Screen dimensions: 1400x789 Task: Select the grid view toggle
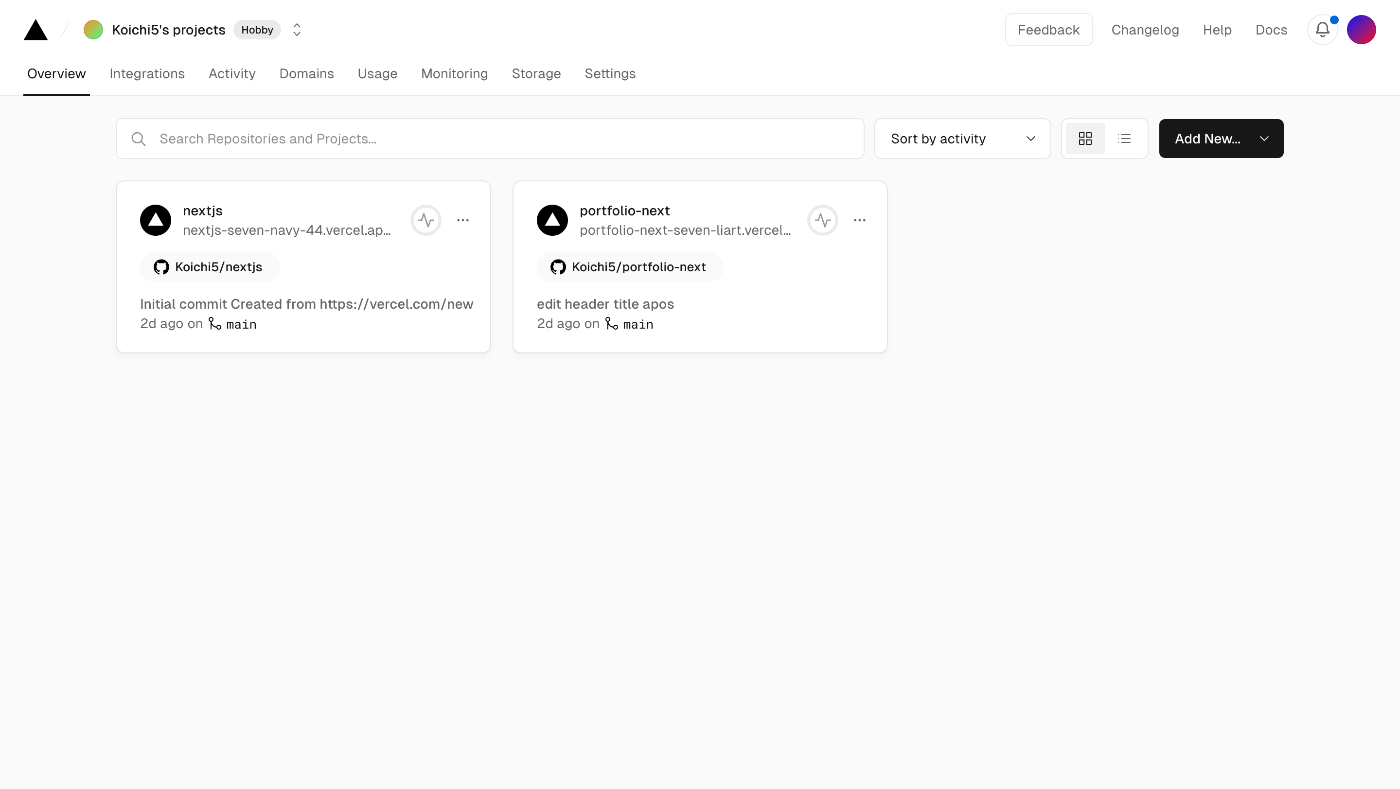[1085, 139]
